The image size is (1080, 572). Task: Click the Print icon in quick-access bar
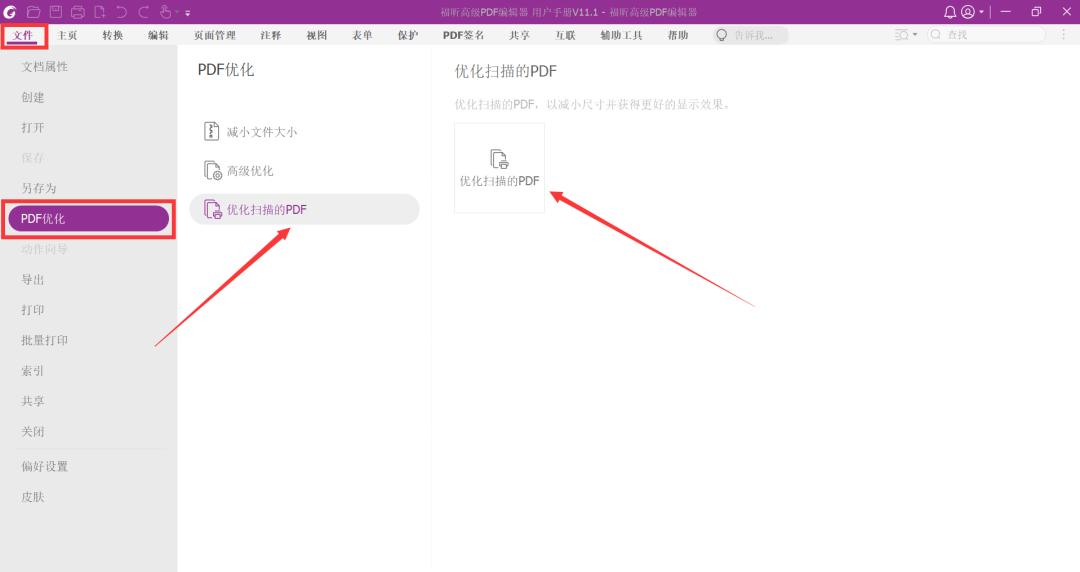click(78, 12)
